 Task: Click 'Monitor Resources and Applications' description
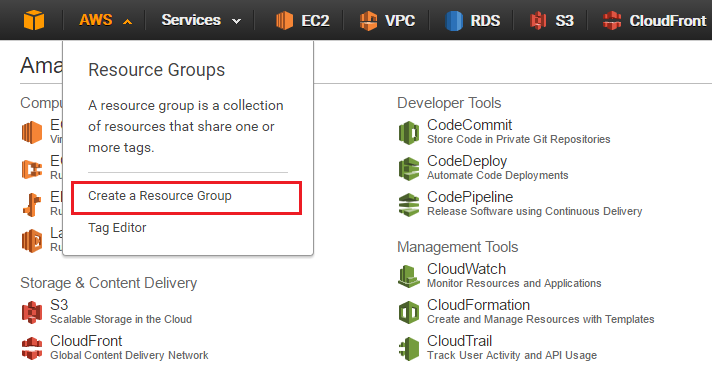coord(514,283)
